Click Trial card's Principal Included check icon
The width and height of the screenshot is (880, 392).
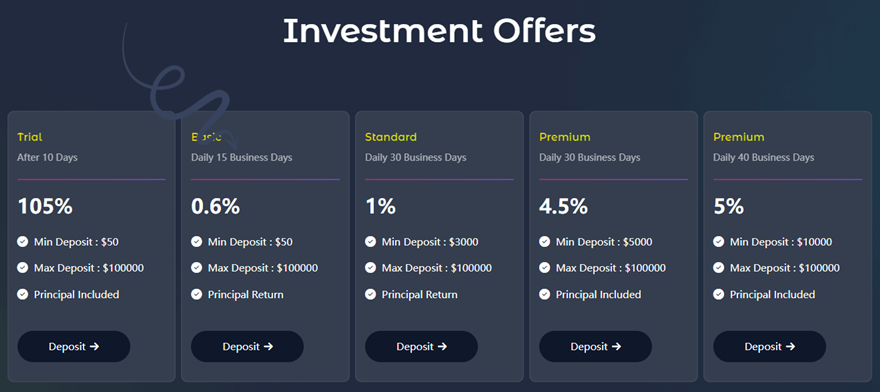click(x=22, y=294)
